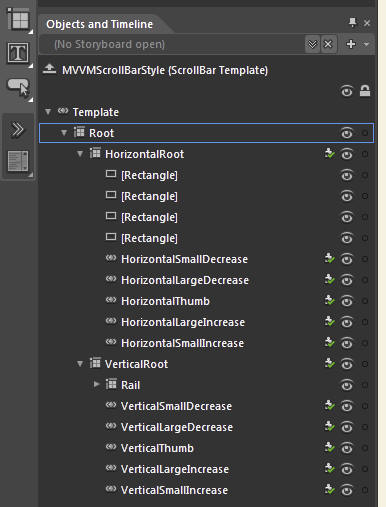This screenshot has width=386, height=507.
Task: Select the Template tree item
Action: coord(96,112)
